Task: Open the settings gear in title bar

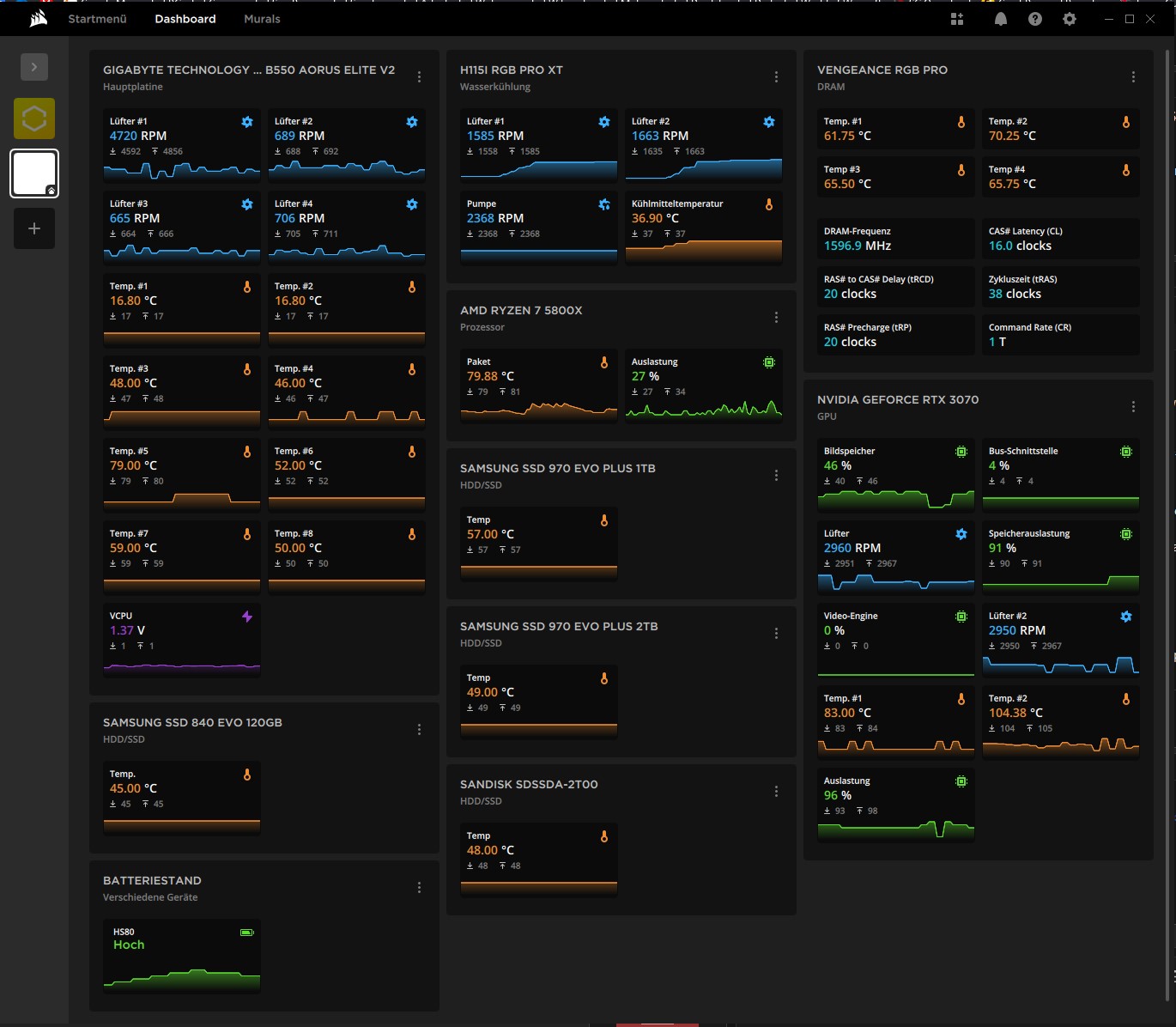Action: tap(1070, 19)
